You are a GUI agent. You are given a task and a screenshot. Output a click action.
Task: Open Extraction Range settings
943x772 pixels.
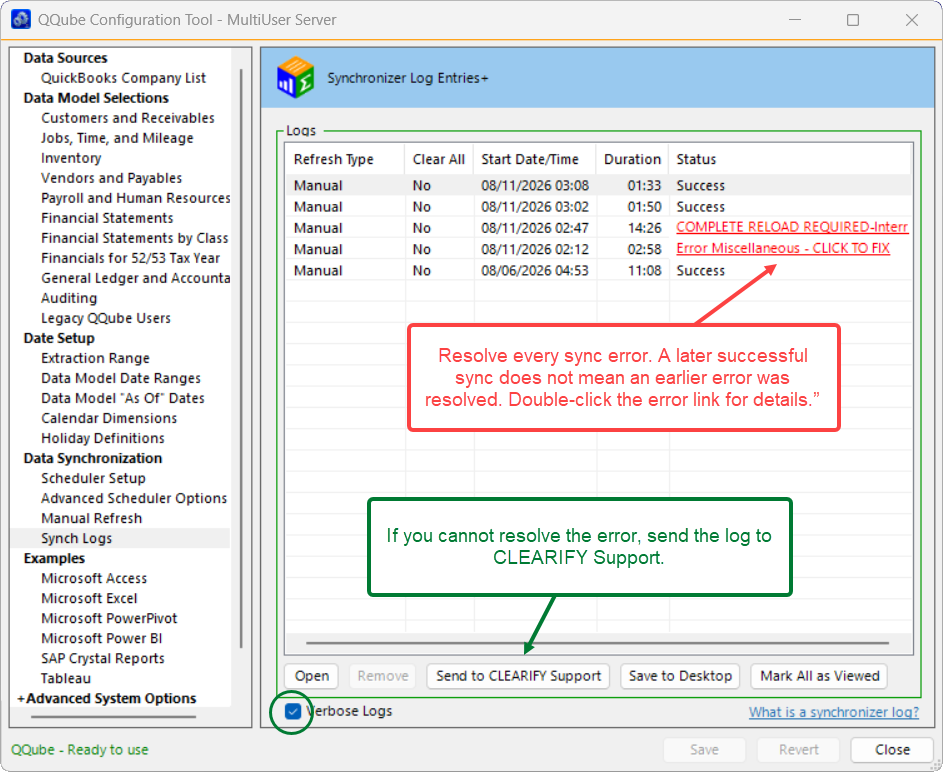(x=95, y=358)
